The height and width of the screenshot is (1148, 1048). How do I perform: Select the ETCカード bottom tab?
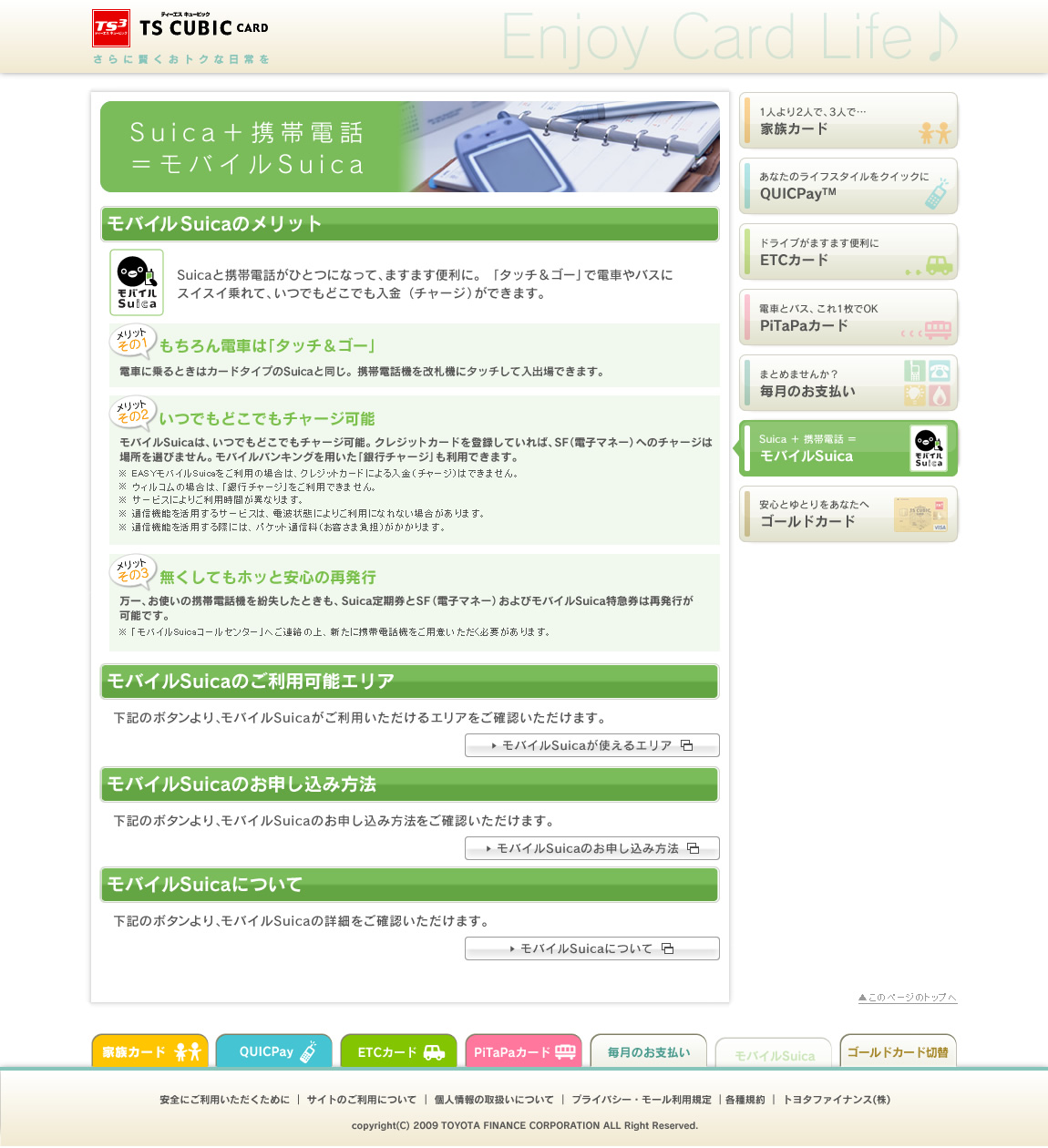[x=398, y=1051]
